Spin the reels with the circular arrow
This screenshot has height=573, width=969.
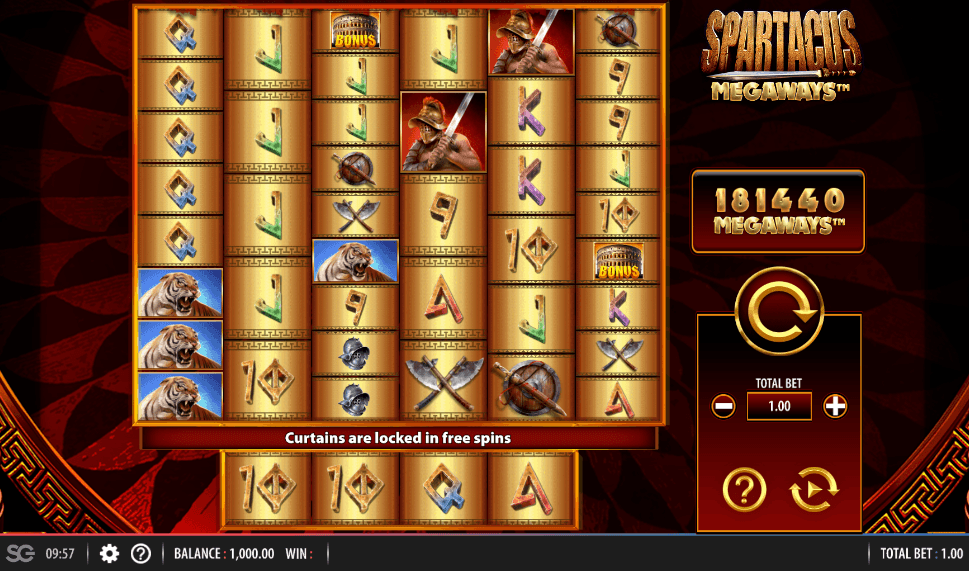pos(779,311)
